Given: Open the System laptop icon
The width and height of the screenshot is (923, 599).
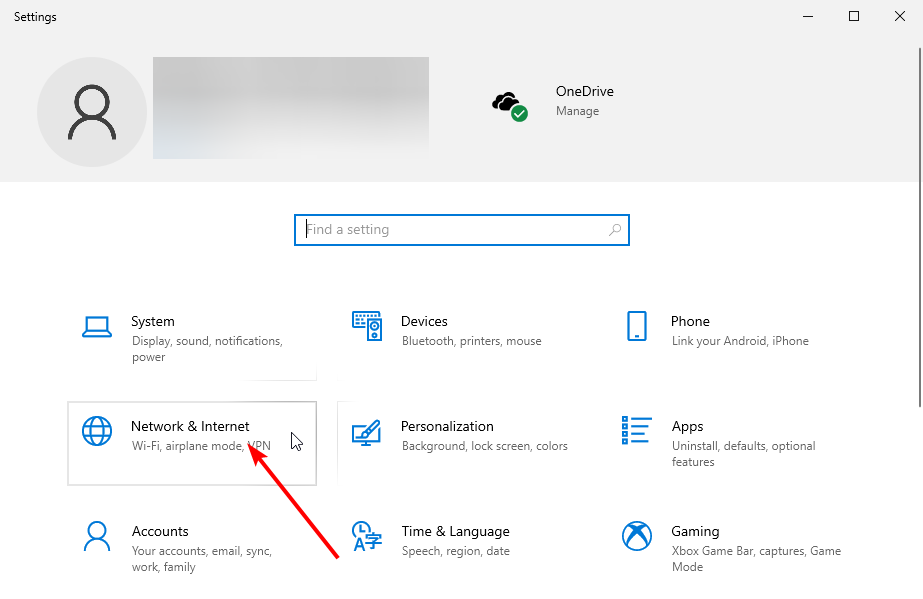Looking at the screenshot, I should (x=97, y=327).
